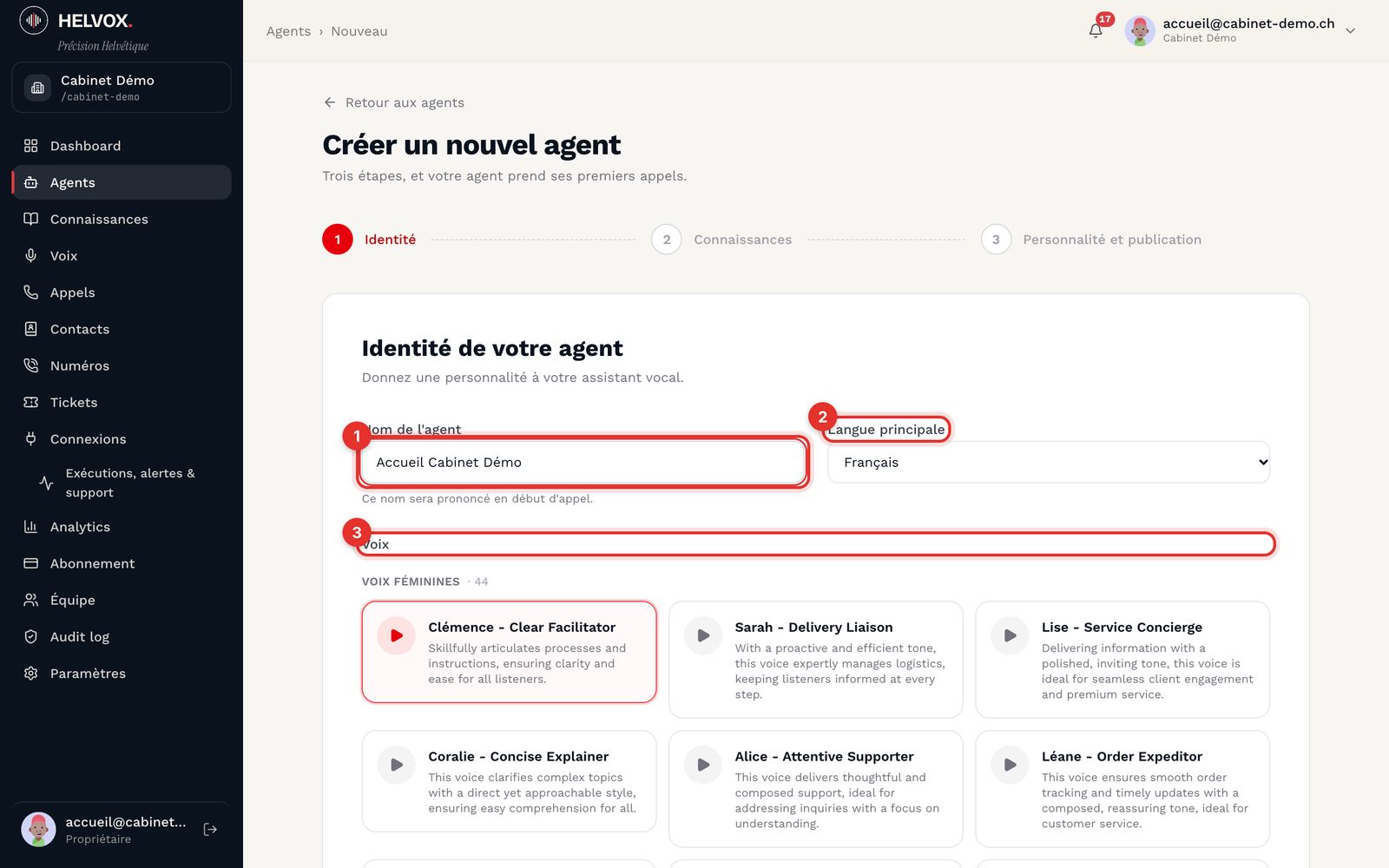Click the Nom de l'agent input field
The image size is (1389, 868).
(583, 462)
